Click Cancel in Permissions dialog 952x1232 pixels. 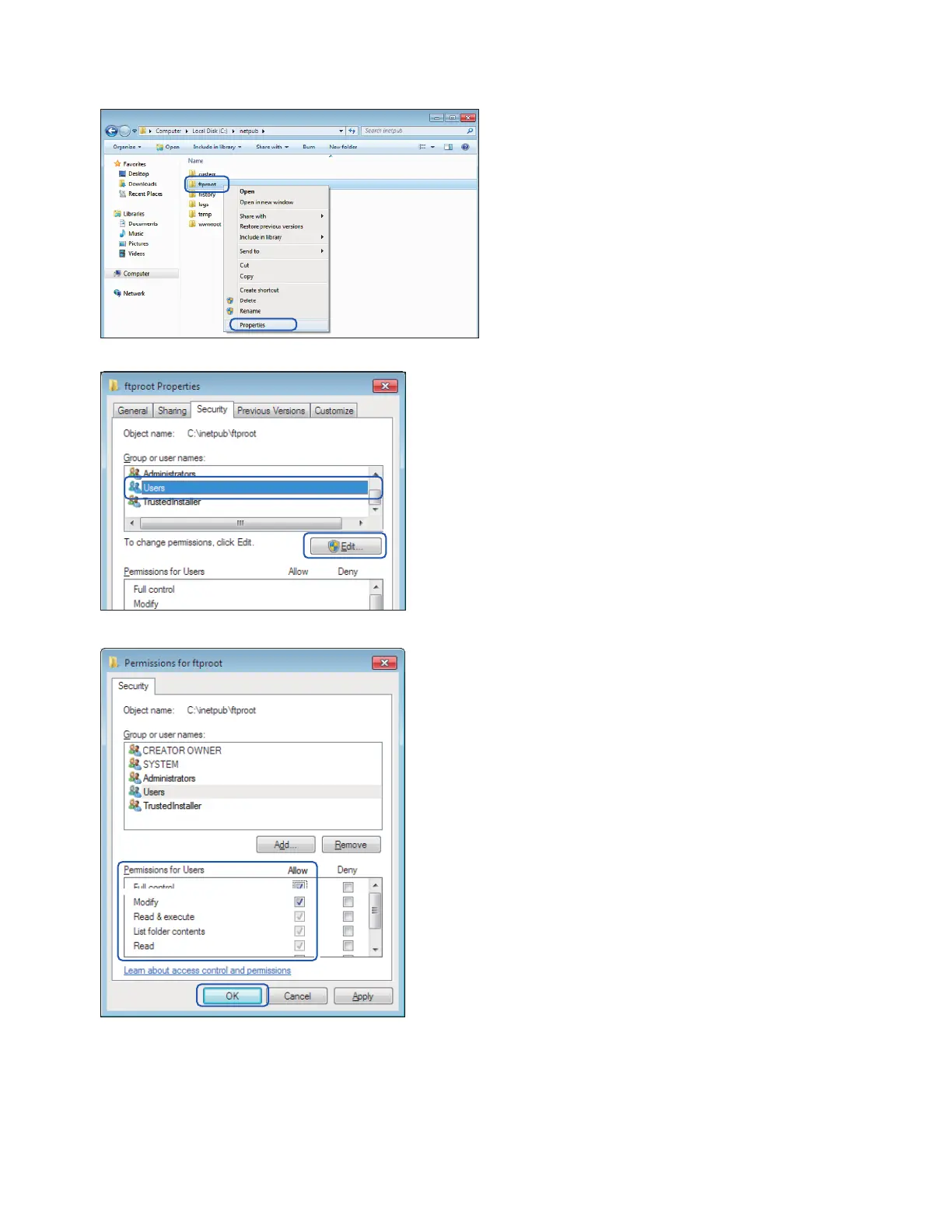(297, 996)
